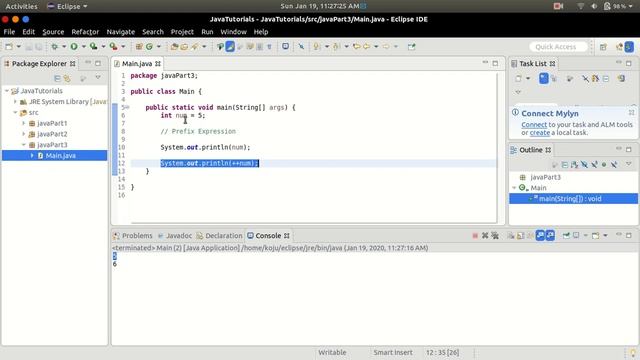Open the Source menu
Viewport: 640px width, 360px height.
[x=53, y=32]
